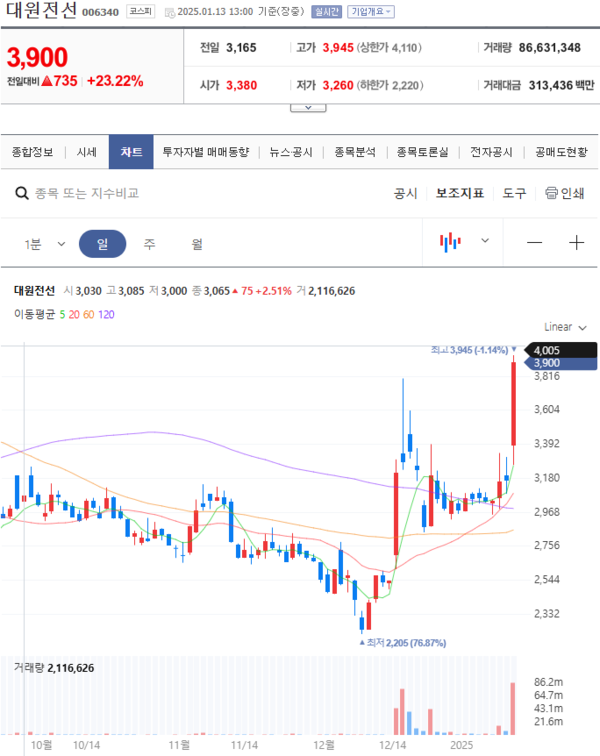The image size is (600, 756).
Task: Toggle the 120-day moving average
Action: [x=107, y=315]
